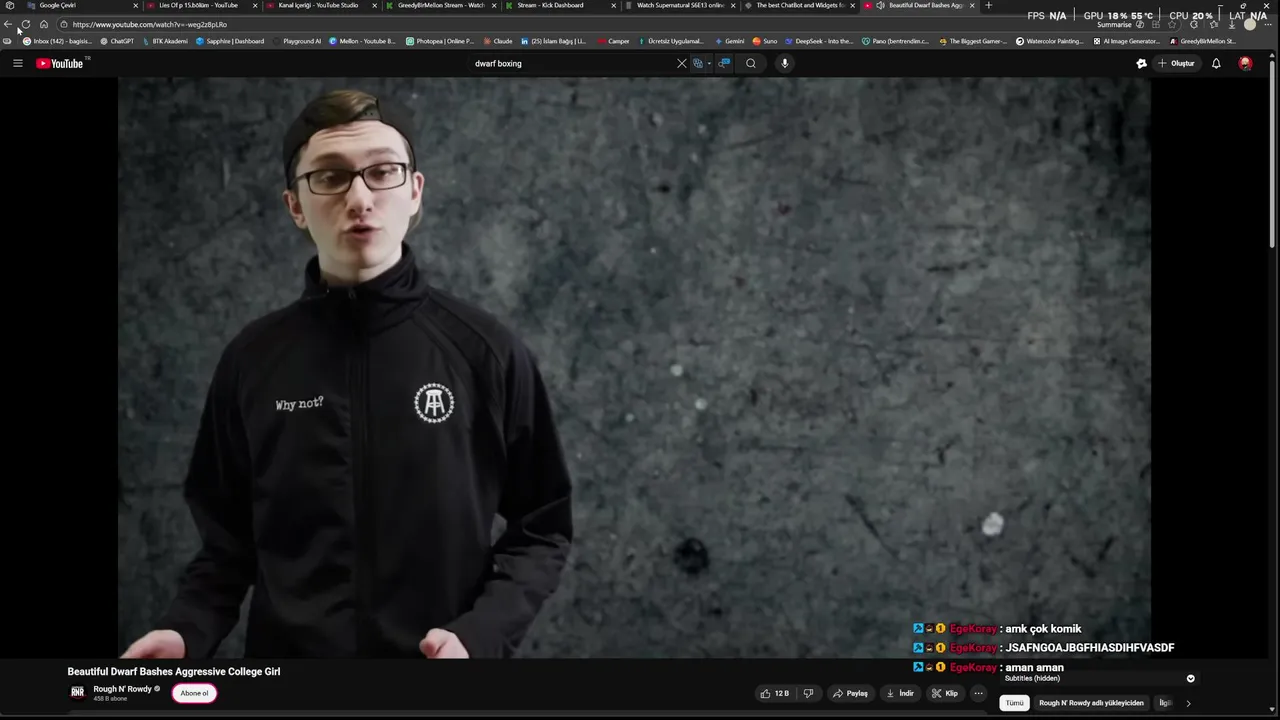This screenshot has height=720, width=1280.
Task: Open AI Image Generator bookmark
Action: tap(1127, 41)
